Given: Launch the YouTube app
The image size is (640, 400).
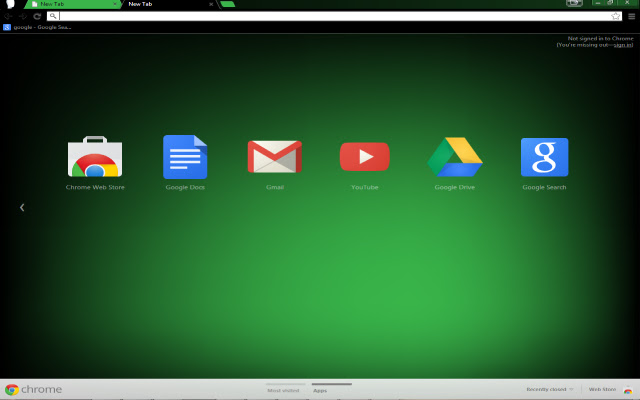Looking at the screenshot, I should [364, 157].
